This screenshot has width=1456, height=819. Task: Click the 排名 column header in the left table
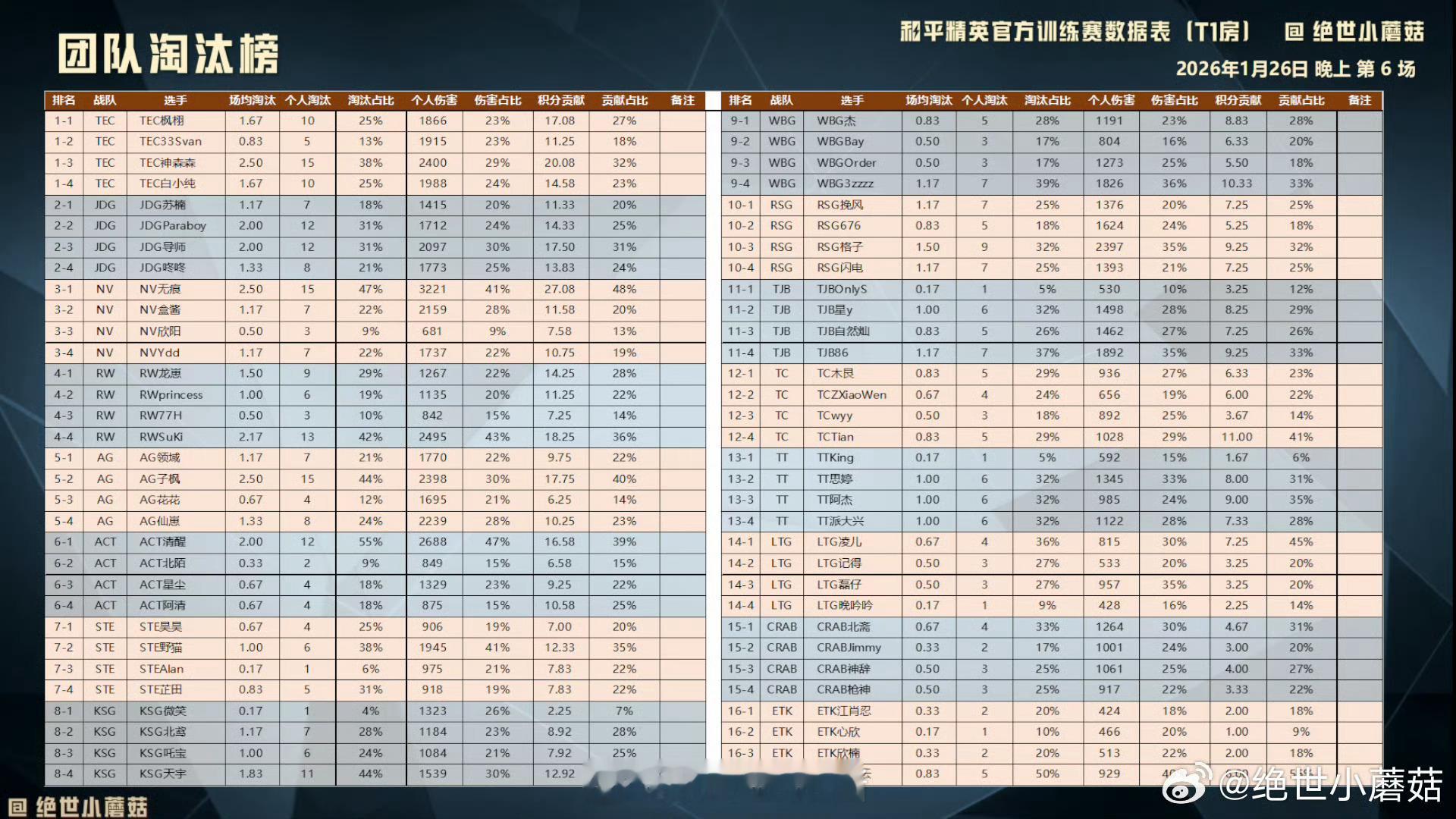tap(65, 99)
